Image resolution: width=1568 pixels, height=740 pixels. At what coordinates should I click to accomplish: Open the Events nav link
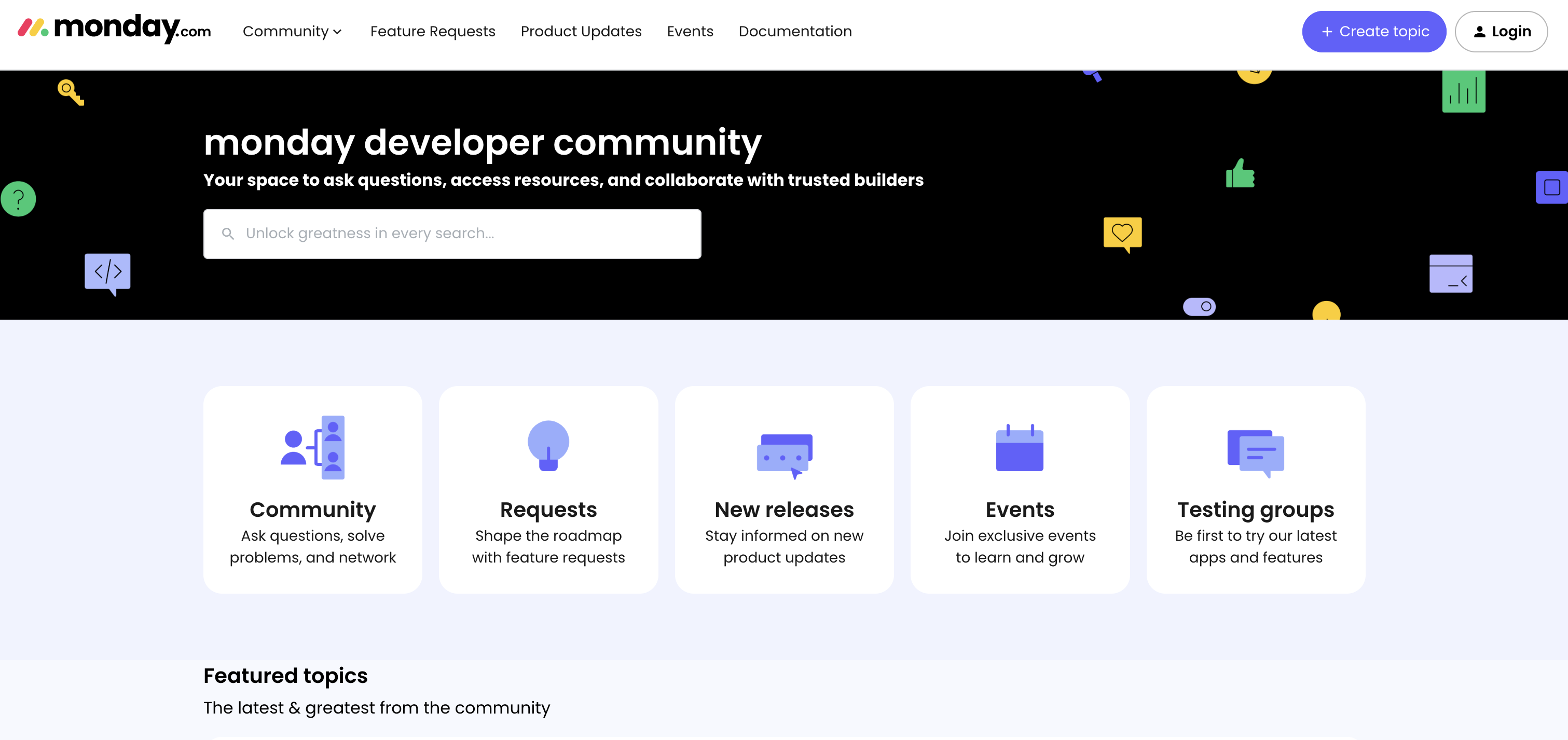[690, 32]
